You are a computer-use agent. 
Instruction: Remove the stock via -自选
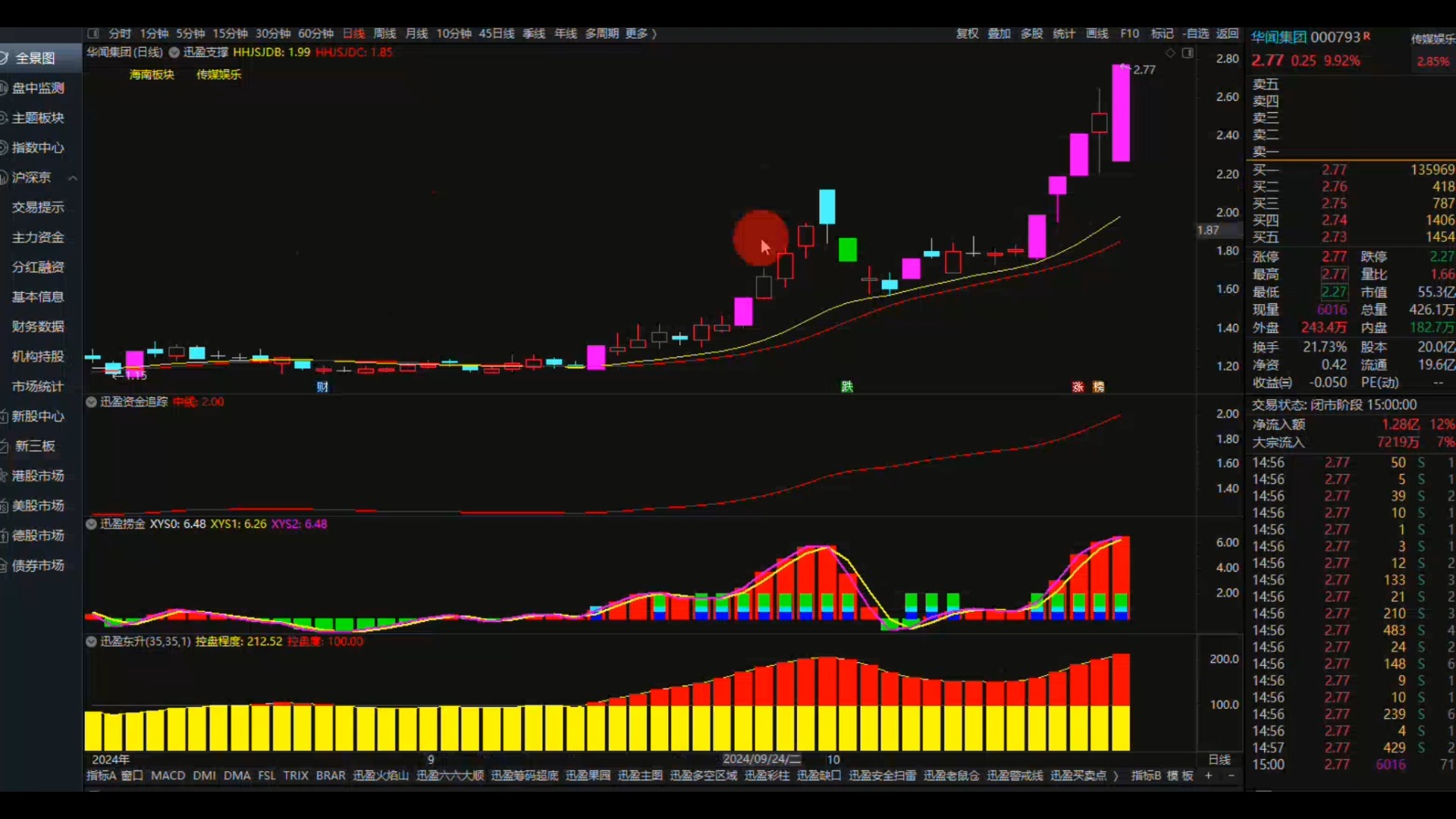pyautogui.click(x=1196, y=33)
